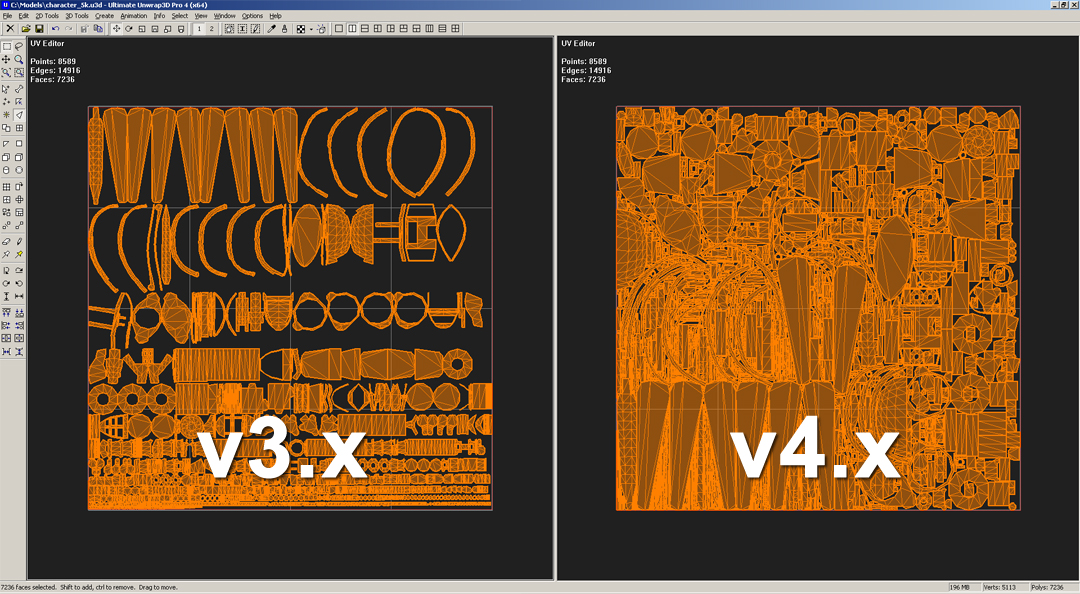Select the rectangle selection tool
The width and height of the screenshot is (1080, 594).
click(6, 47)
